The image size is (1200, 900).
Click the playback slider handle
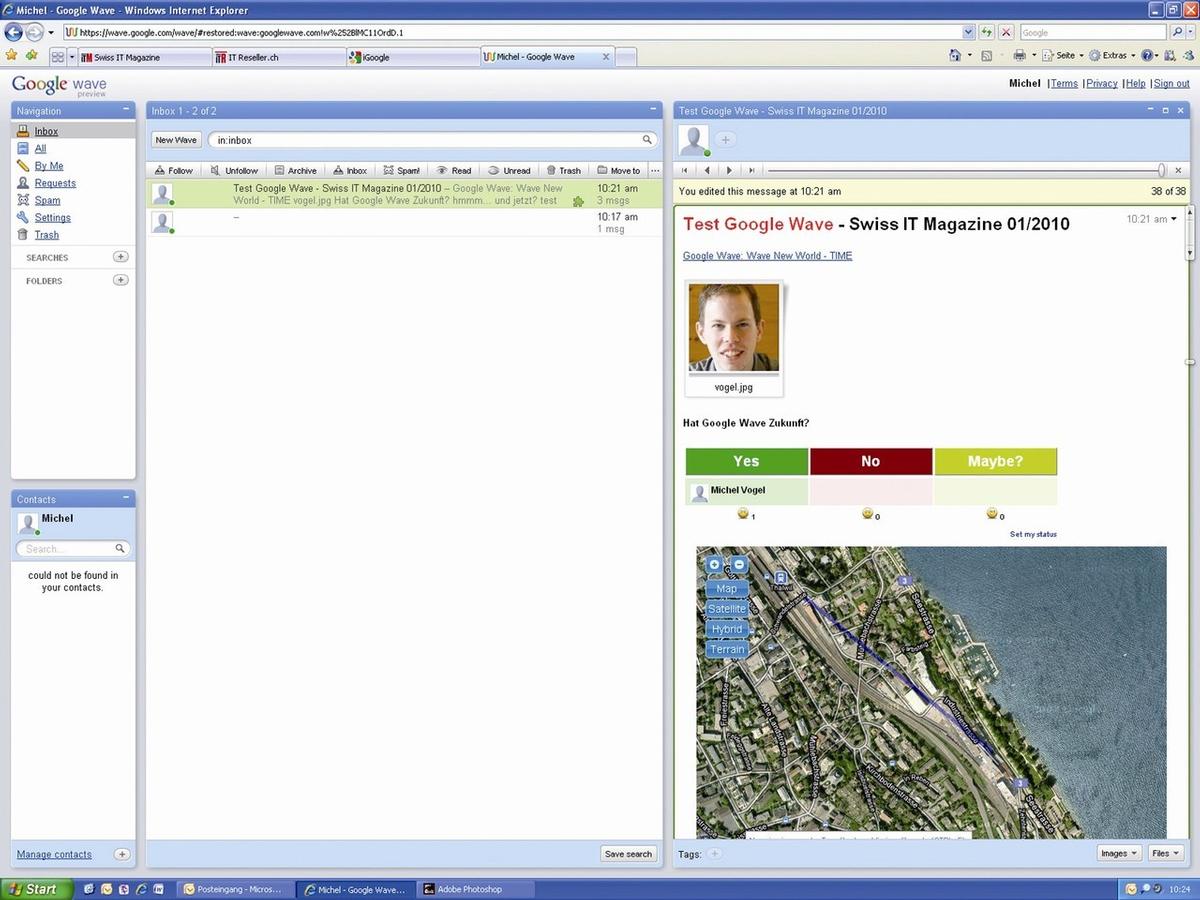point(1161,171)
